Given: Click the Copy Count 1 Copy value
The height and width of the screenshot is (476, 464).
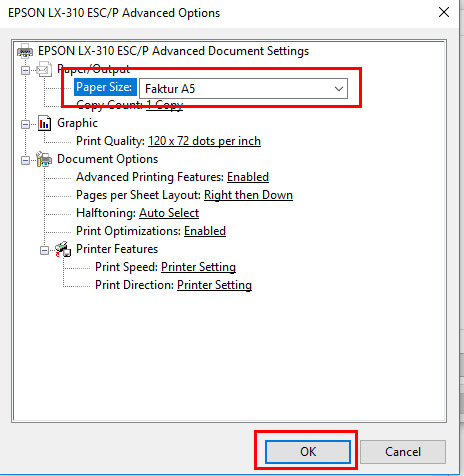Looking at the screenshot, I should tap(165, 105).
